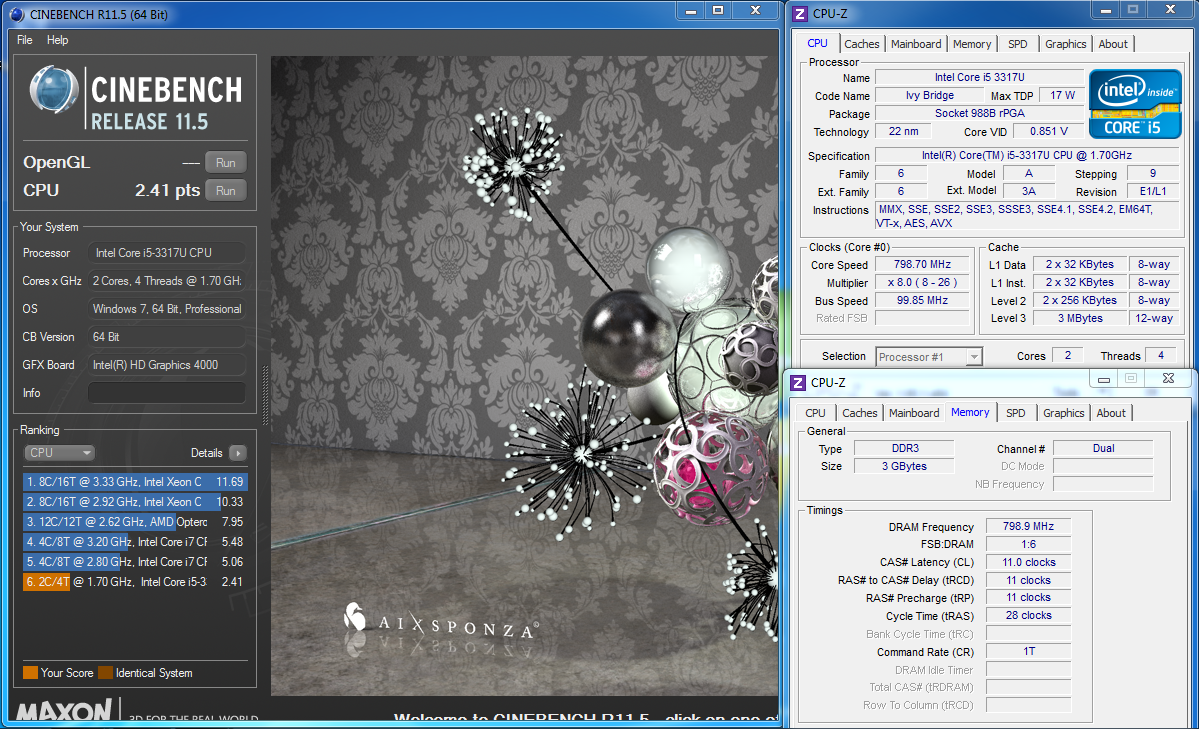Screen dimensions: 1199x729
Task: Select ranking row 8C/16T @ 2.92 GHz
Action: [135, 502]
